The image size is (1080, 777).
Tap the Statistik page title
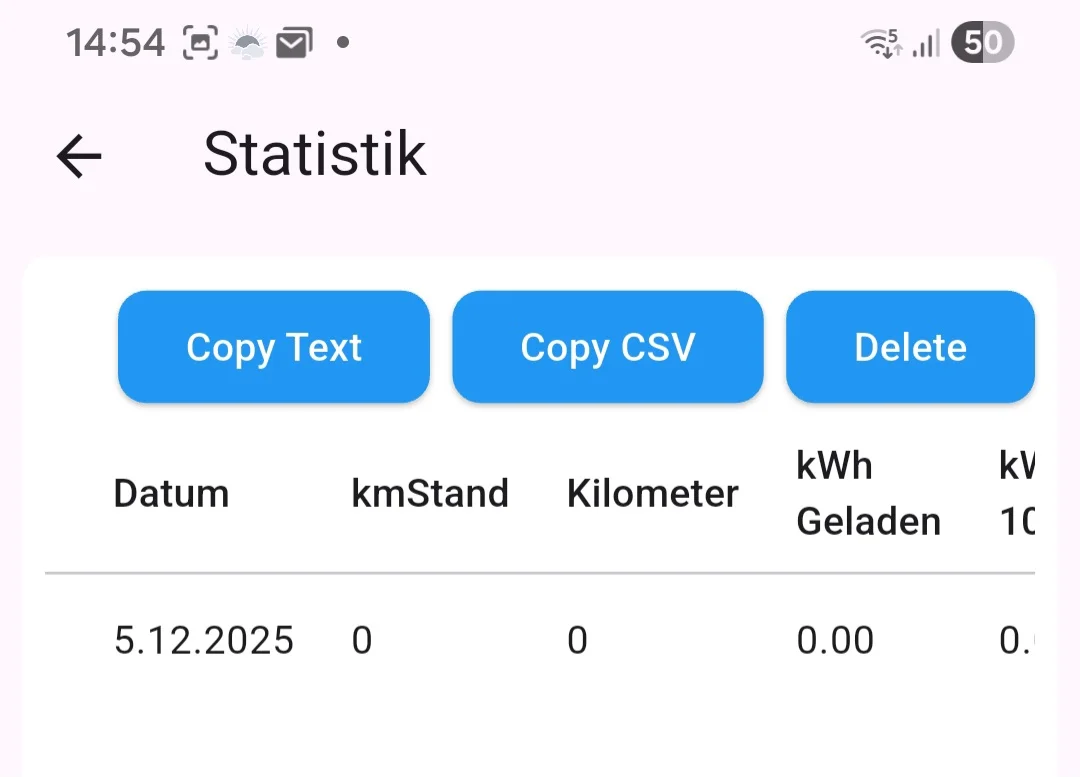315,154
